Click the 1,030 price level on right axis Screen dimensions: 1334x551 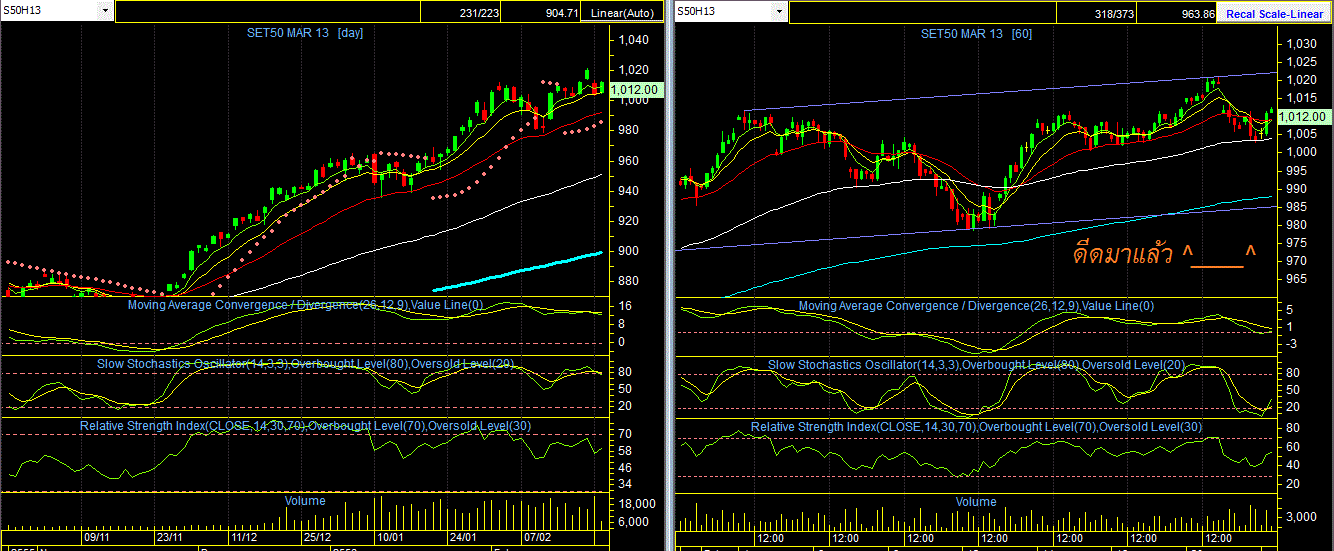[1303, 44]
